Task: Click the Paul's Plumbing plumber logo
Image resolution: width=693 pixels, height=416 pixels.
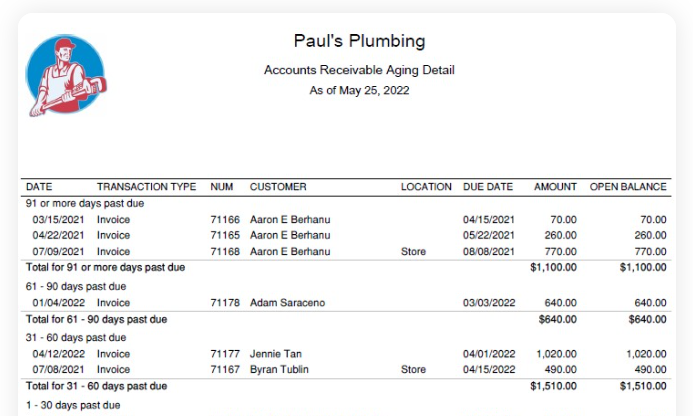Action: click(66, 75)
